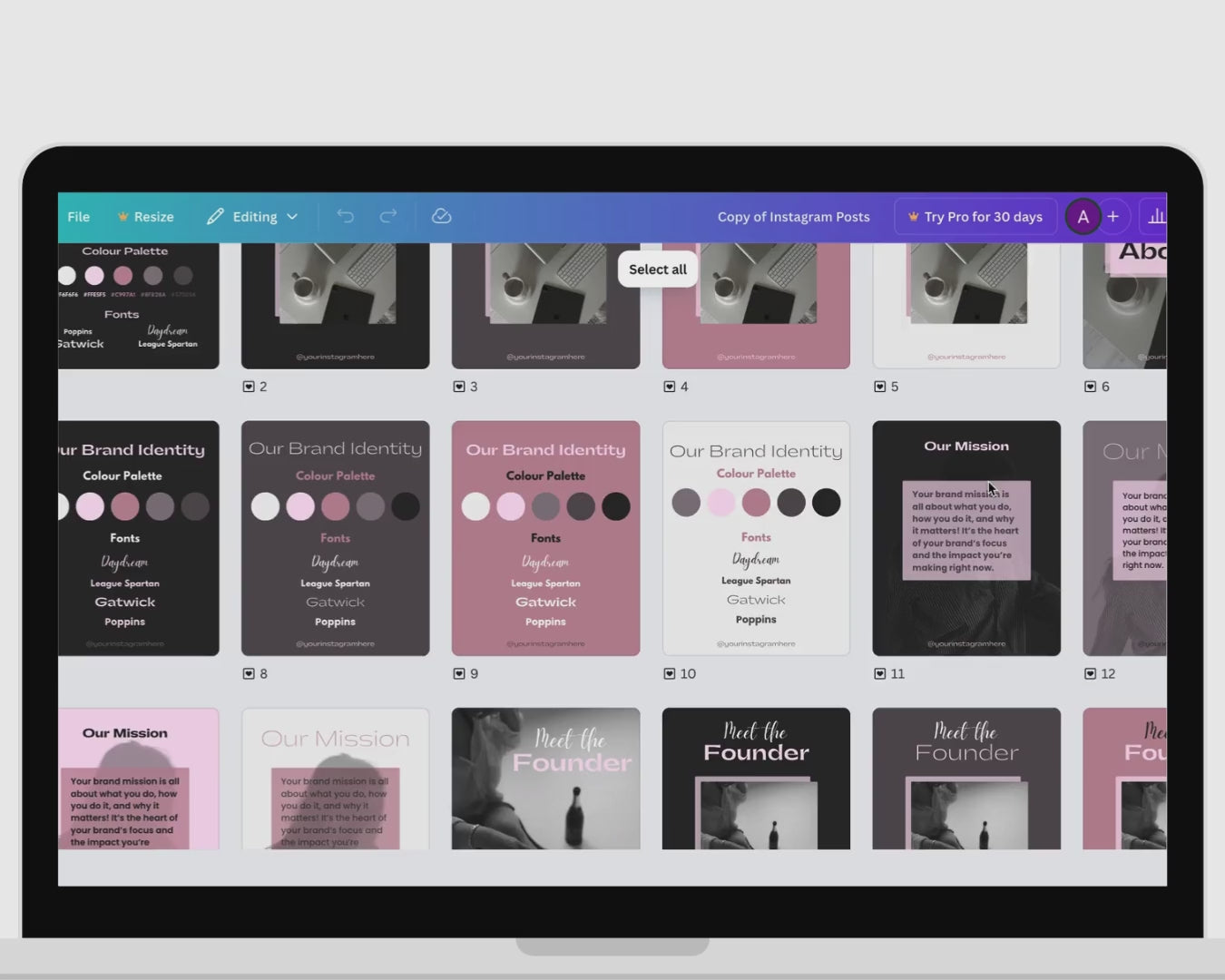Click the mauve swatch on page 8
The width and height of the screenshot is (1225, 980).
(x=335, y=506)
